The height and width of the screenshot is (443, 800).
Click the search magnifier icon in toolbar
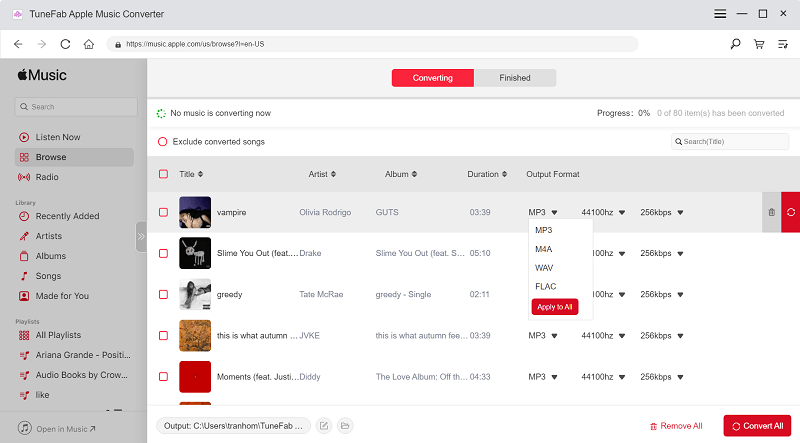736,44
